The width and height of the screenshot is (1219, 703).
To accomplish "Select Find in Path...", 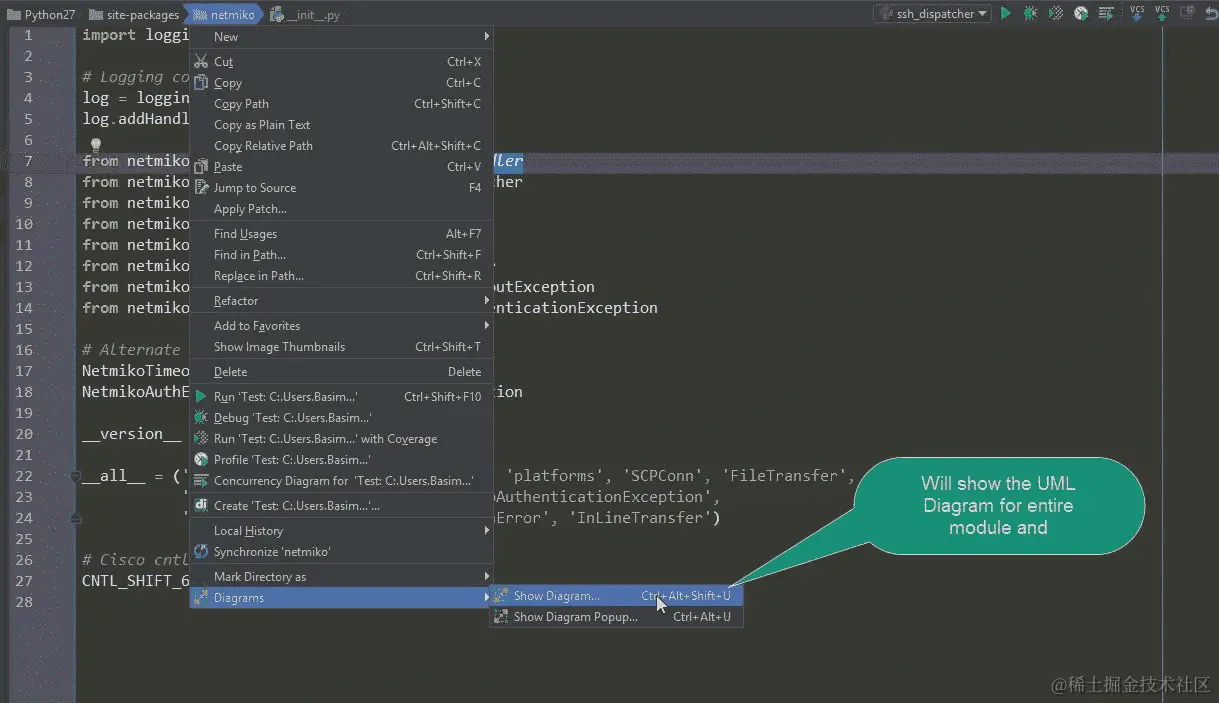I will [342, 255].
